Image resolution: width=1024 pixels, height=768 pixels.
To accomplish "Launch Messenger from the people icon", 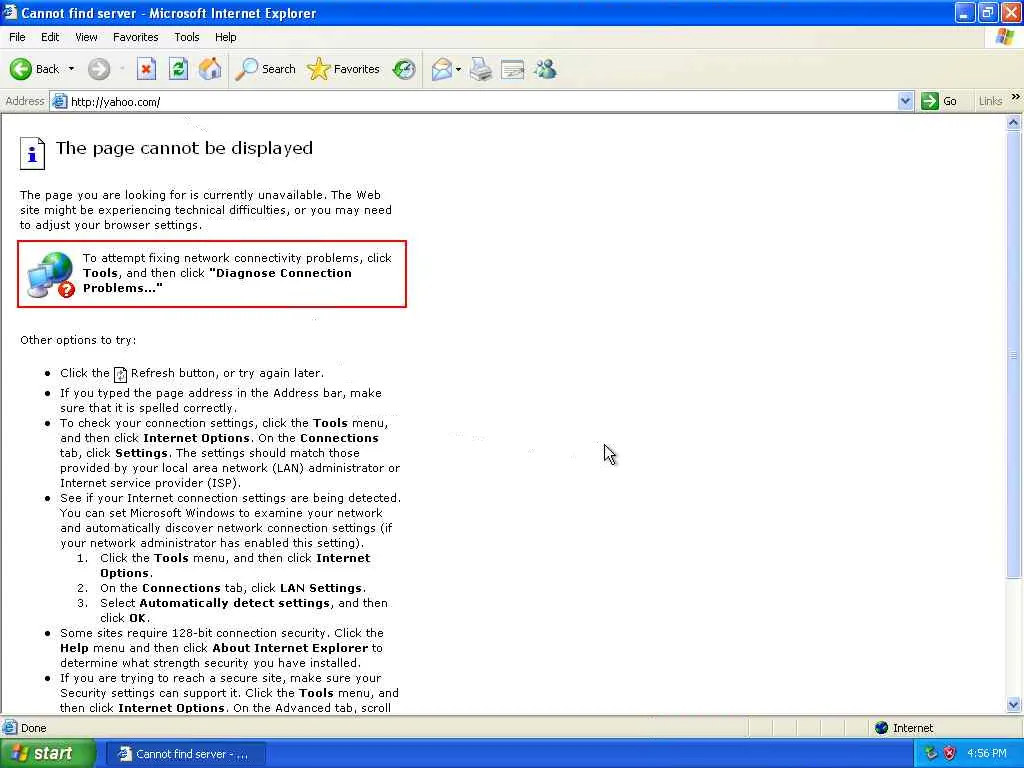I will [545, 69].
